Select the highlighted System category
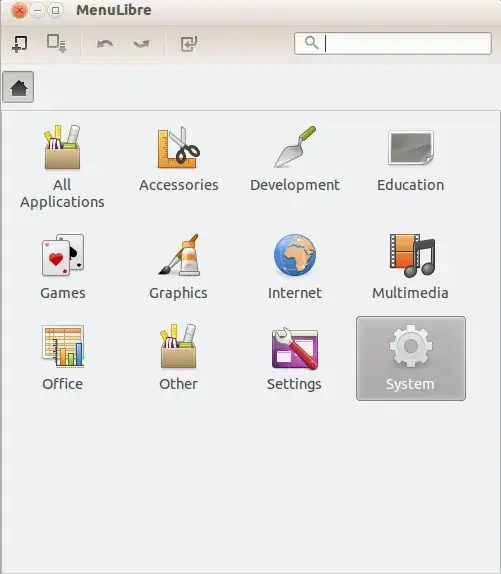The height and width of the screenshot is (574, 501). pos(411,358)
